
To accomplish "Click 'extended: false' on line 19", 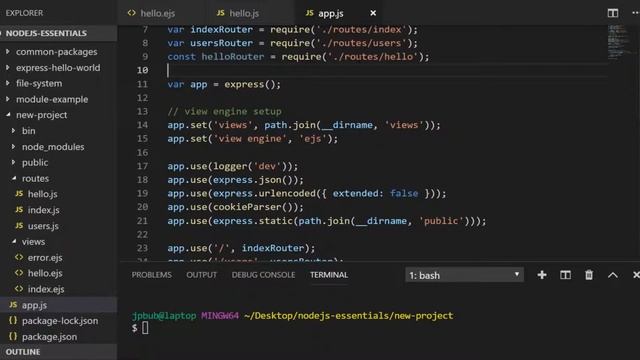I will point(376,193).
